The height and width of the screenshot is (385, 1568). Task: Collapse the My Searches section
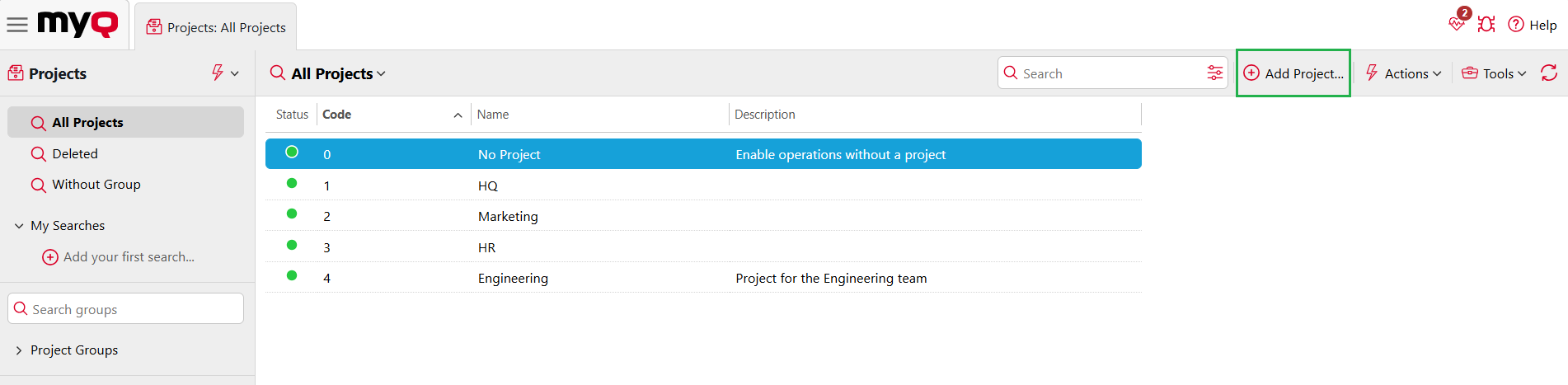click(19, 226)
